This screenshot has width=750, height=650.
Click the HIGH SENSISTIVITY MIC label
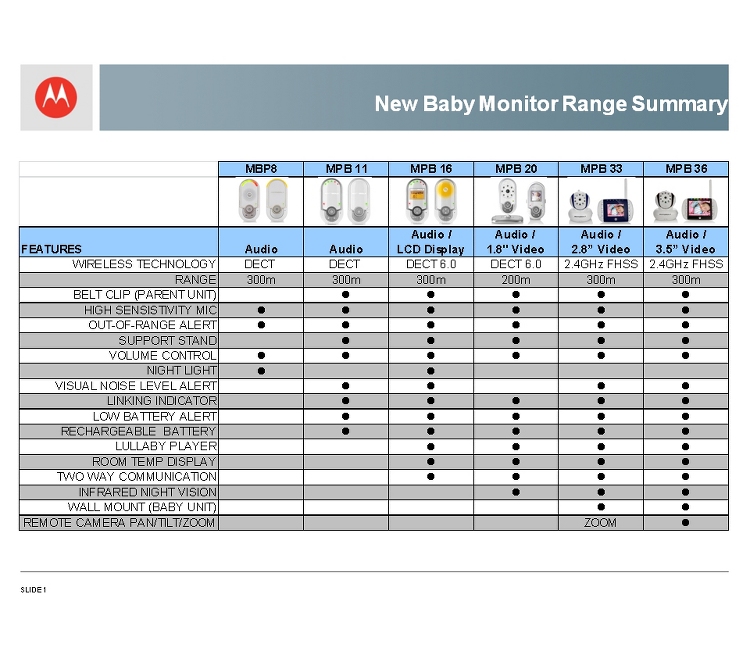point(150,310)
